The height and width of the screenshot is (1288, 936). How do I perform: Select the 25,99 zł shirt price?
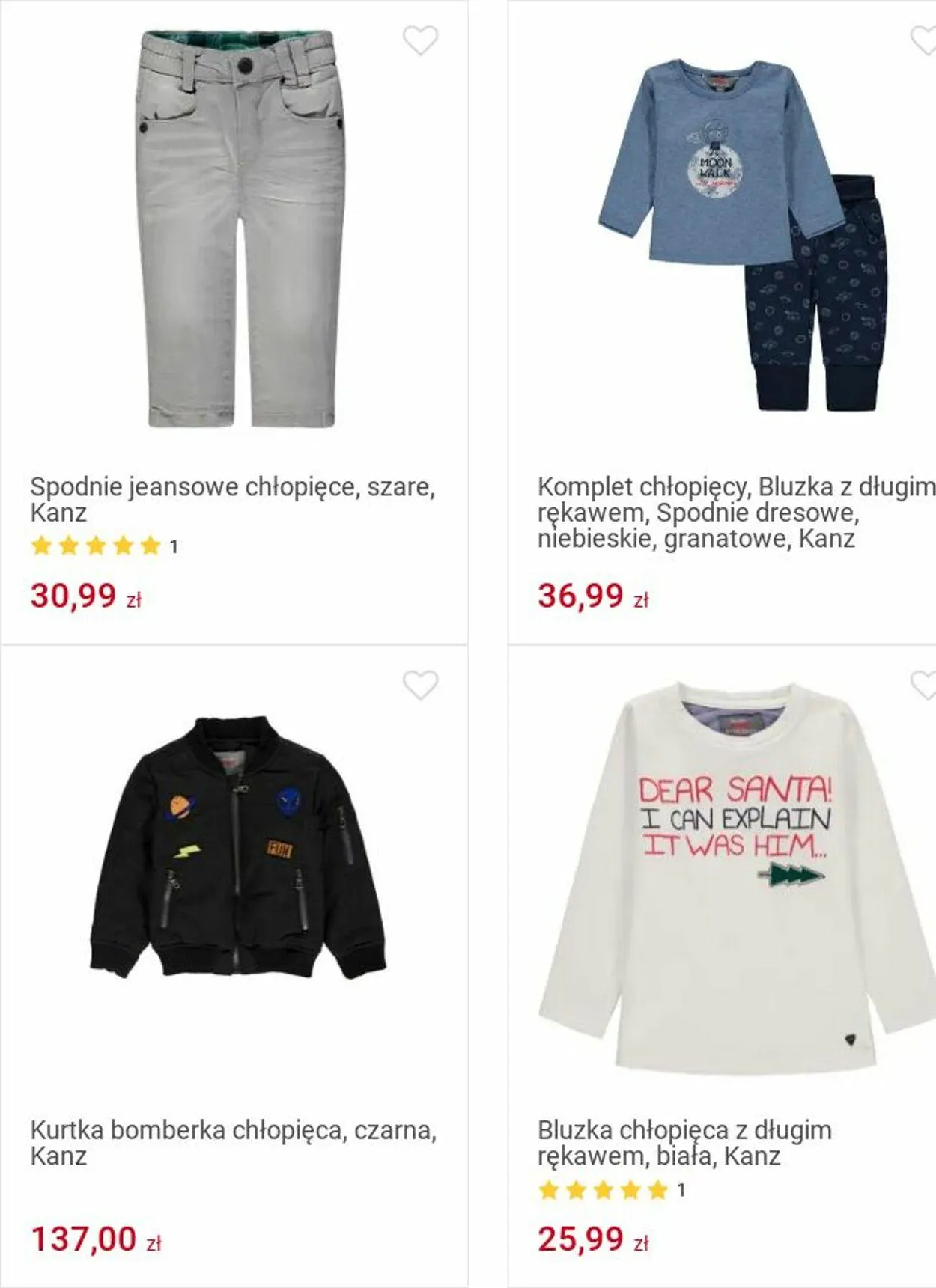tap(593, 1239)
